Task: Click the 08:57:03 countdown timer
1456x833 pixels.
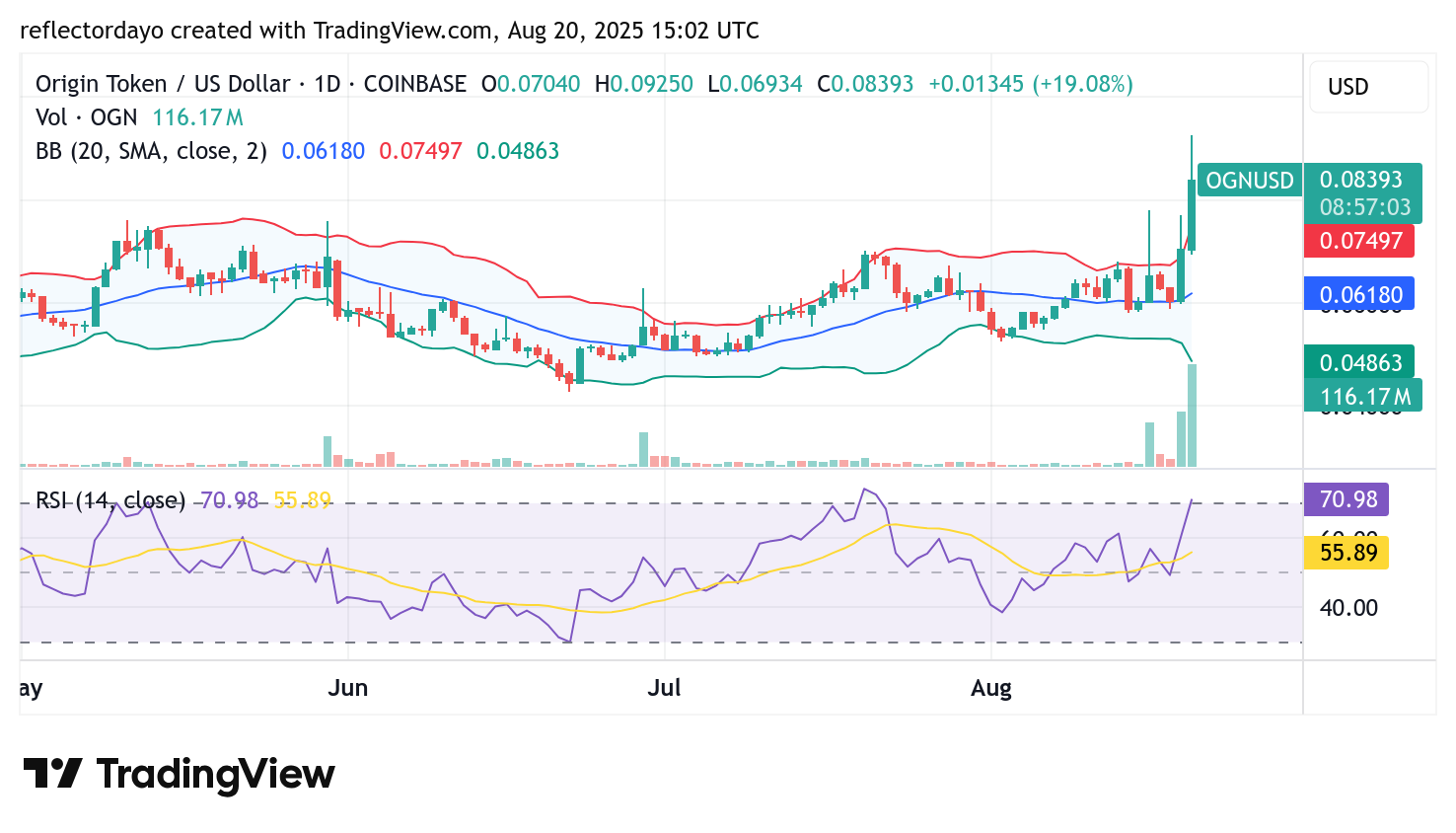Action: pyautogui.click(x=1365, y=207)
